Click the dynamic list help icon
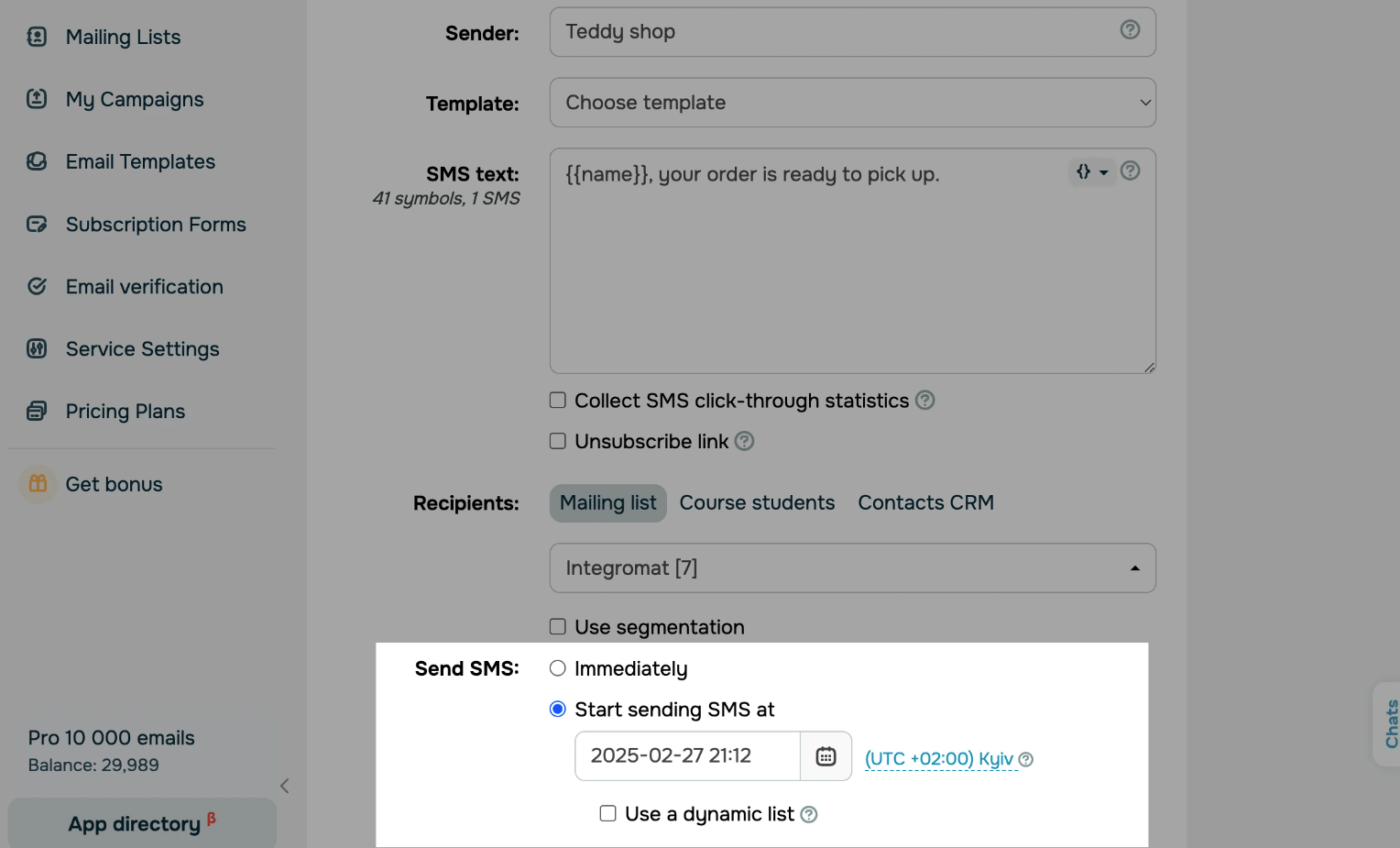The image size is (1400, 848). 809,814
